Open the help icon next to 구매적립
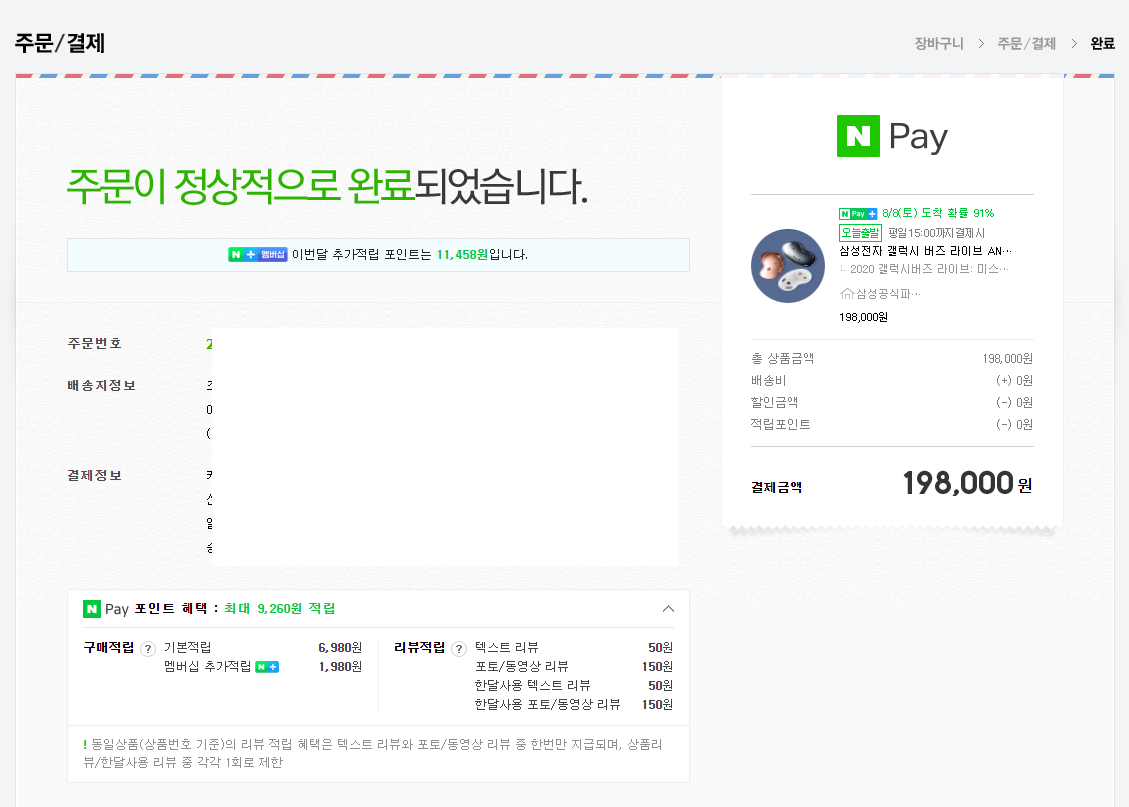The image size is (1129, 807). pos(148,649)
